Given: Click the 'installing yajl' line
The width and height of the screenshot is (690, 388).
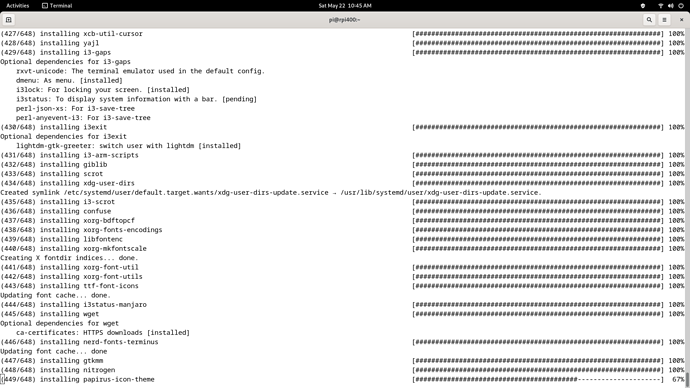Looking at the screenshot, I should tap(50, 43).
